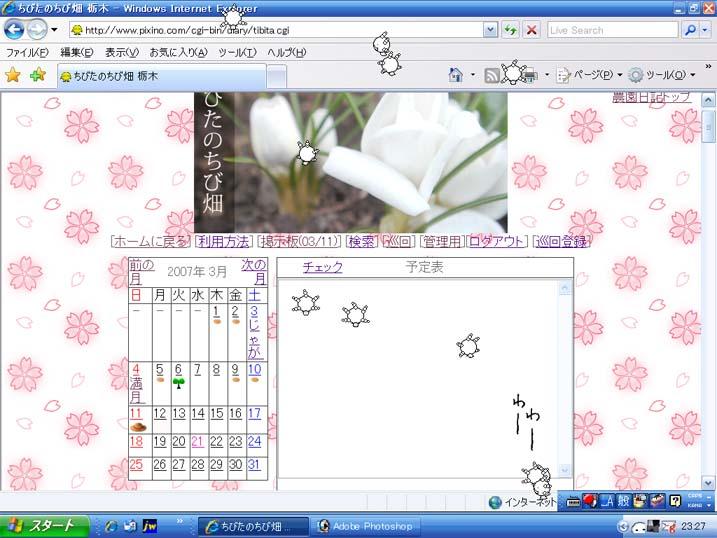Click Add to Favorites plus-star icon
This screenshot has width=717, height=538.
(38, 75)
